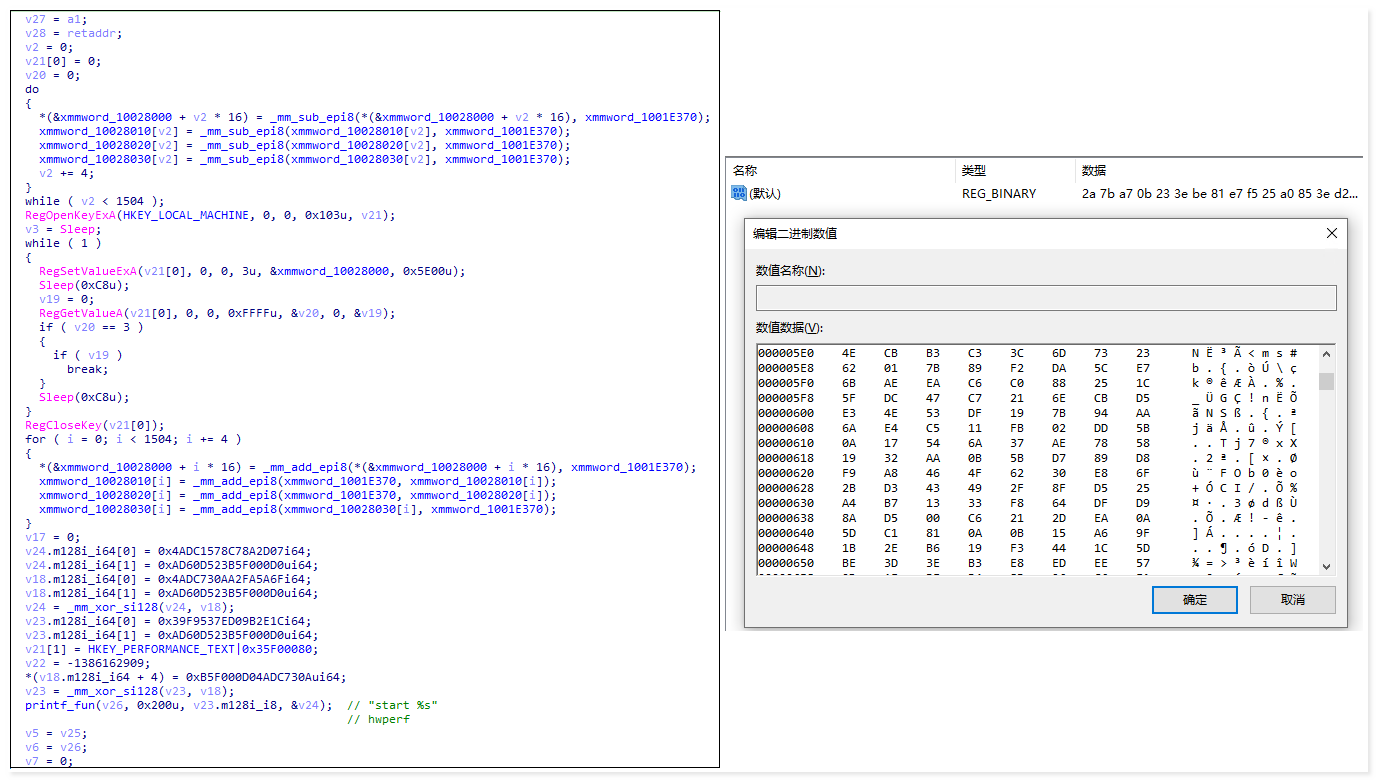Screen dimensions: 1376x780
Task: Click the (默认) registry value icon
Action: tap(739, 193)
